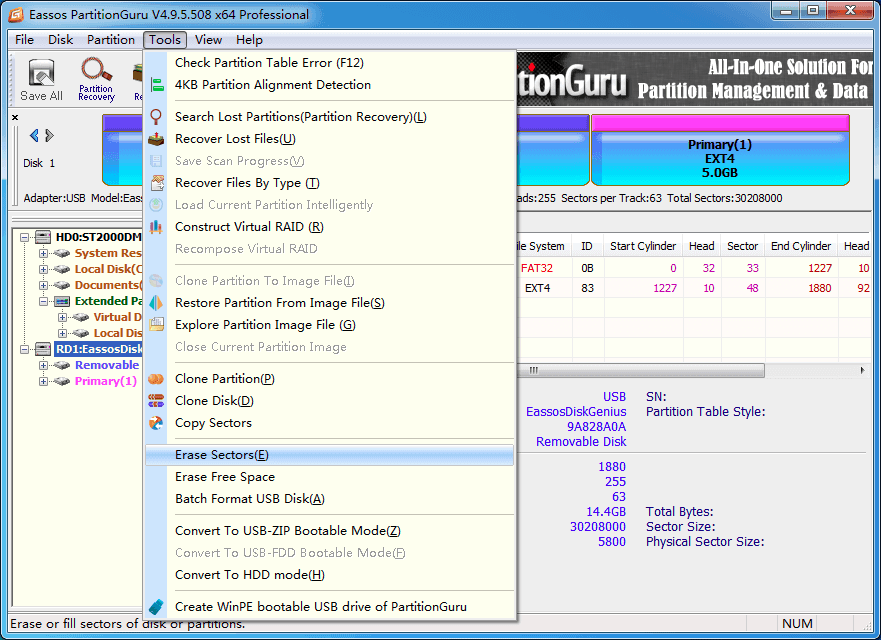Click the Explore Partition Image File icon
Viewport: 881px width, 640px height.
[x=157, y=325]
